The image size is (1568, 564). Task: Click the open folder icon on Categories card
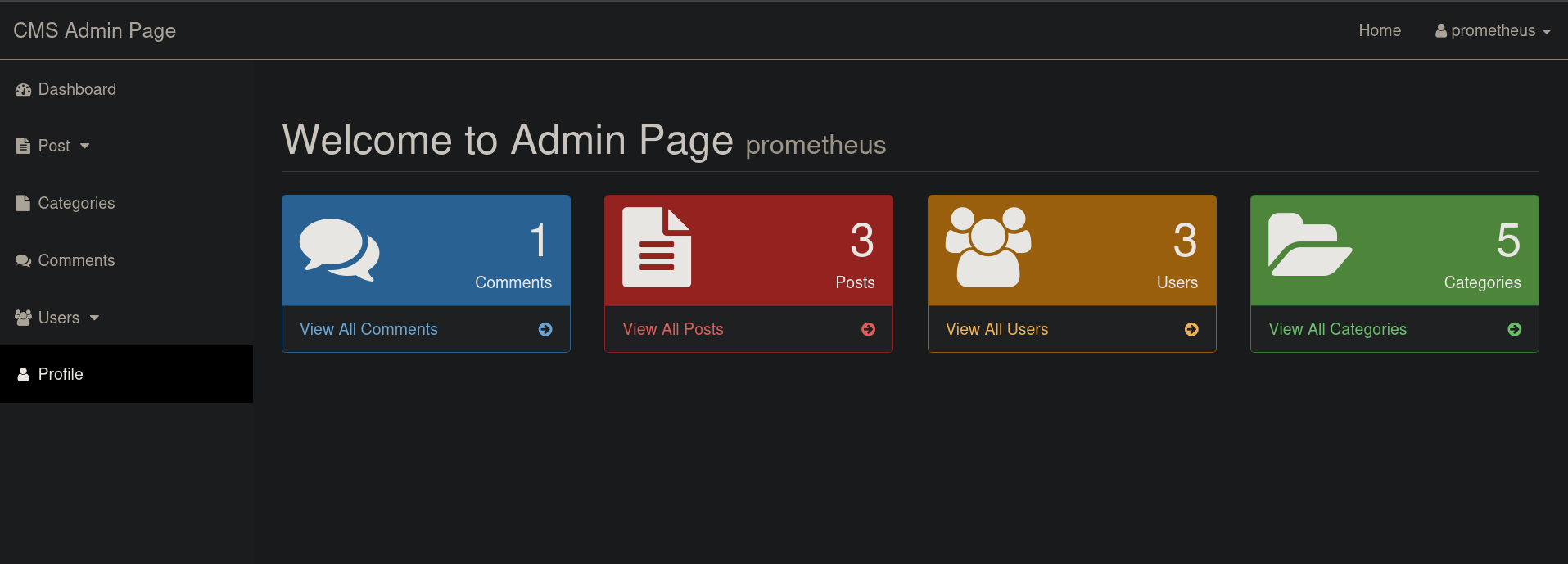[x=1308, y=246]
